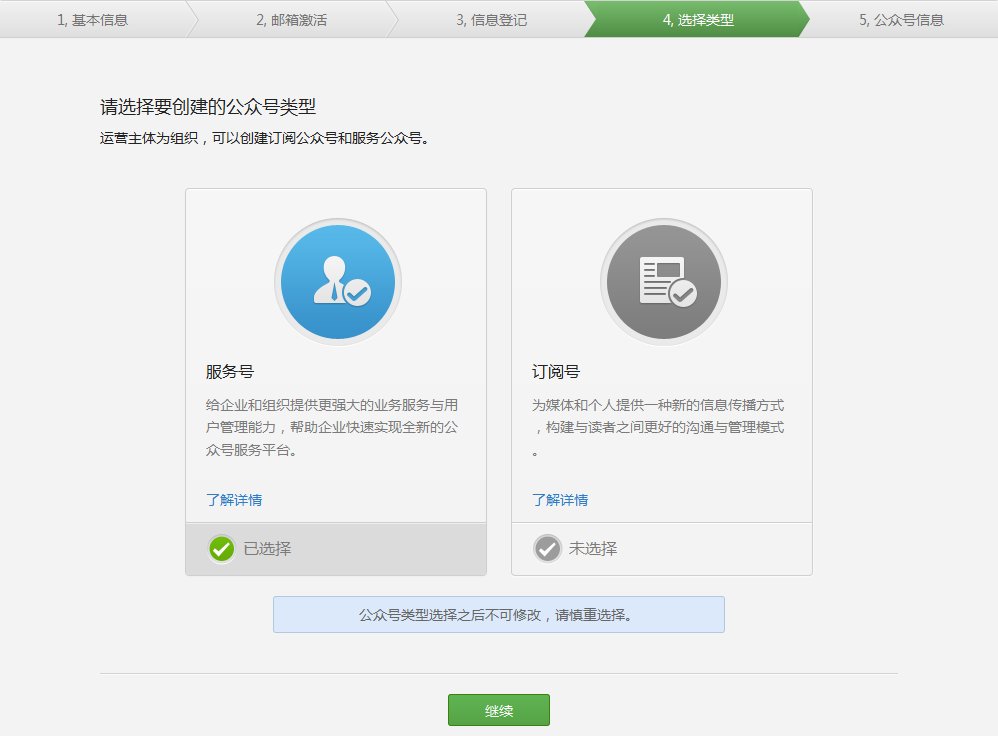
Task: Click the blue Service Account (服务号) person icon
Action: click(x=337, y=281)
